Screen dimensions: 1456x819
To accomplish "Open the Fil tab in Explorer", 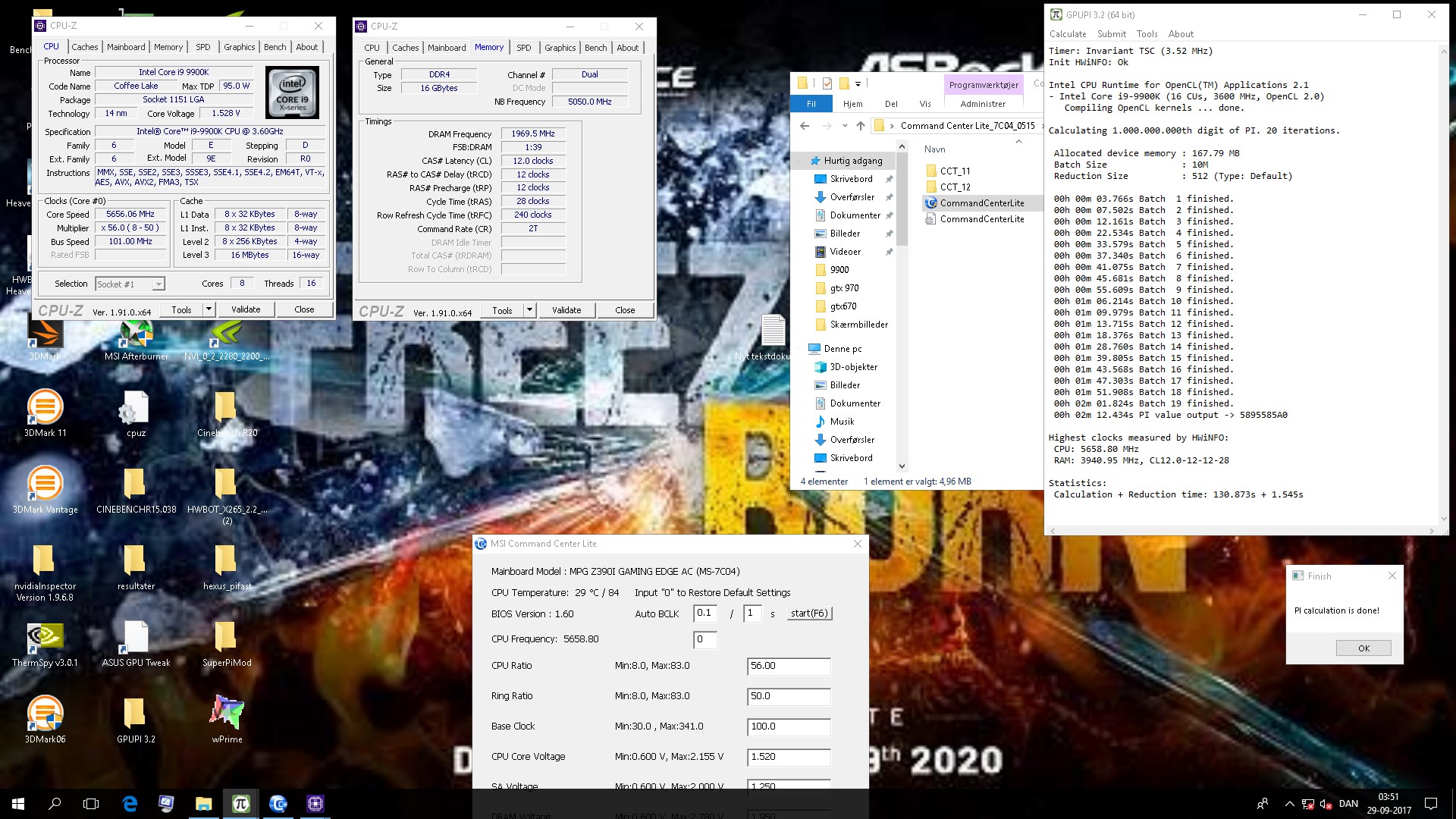I will point(811,104).
